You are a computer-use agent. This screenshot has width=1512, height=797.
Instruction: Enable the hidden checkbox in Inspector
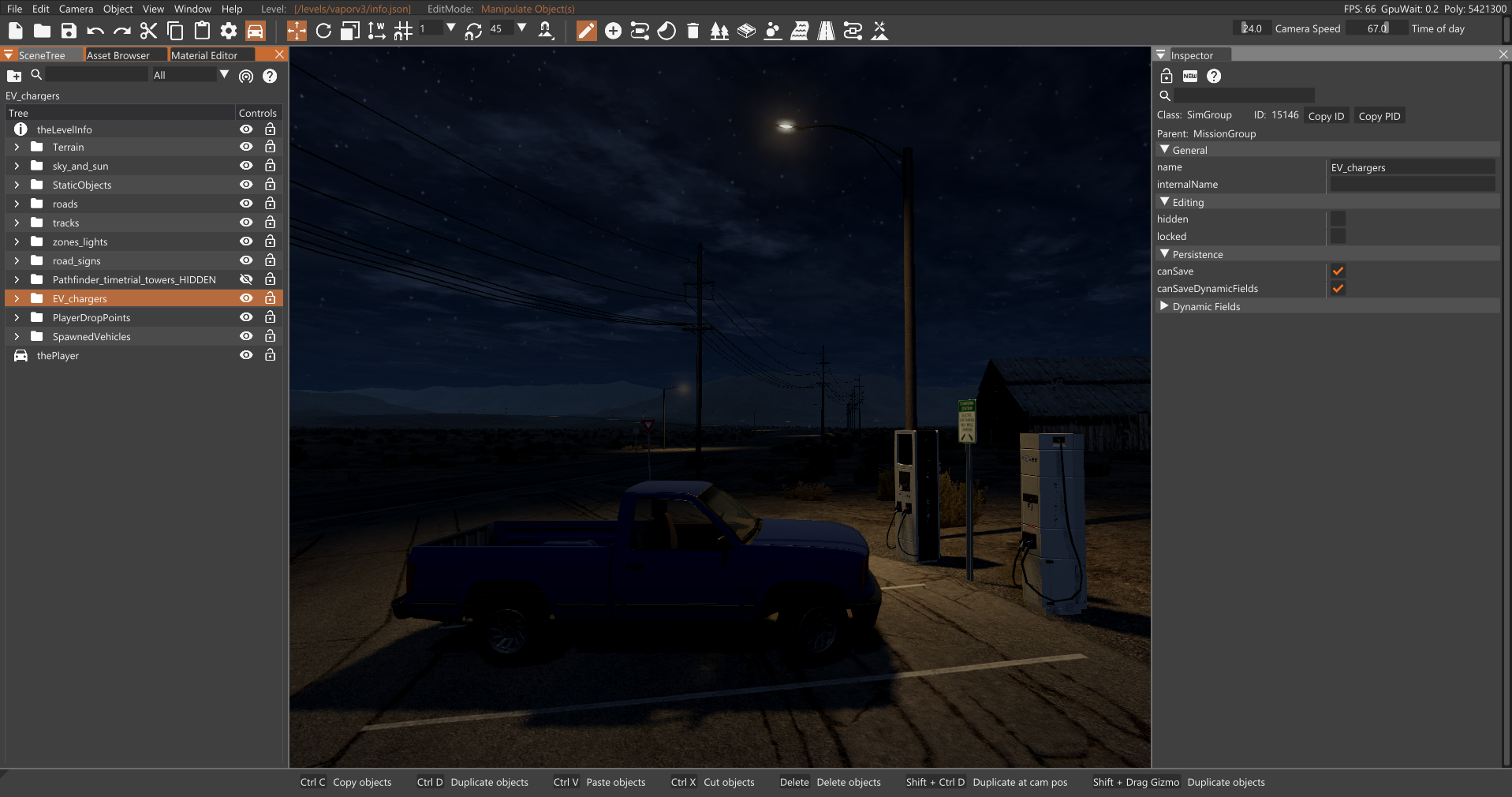pos(1338,219)
